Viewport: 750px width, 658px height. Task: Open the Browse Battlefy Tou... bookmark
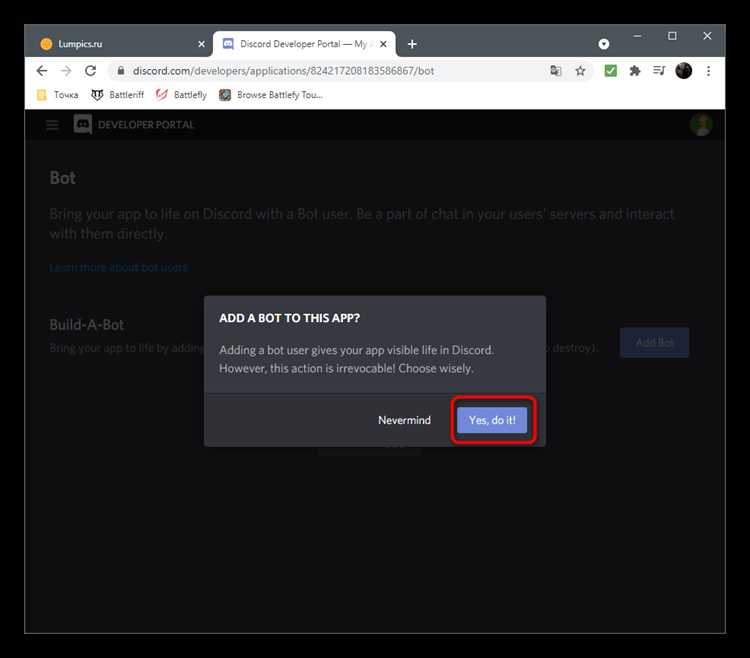coord(271,95)
